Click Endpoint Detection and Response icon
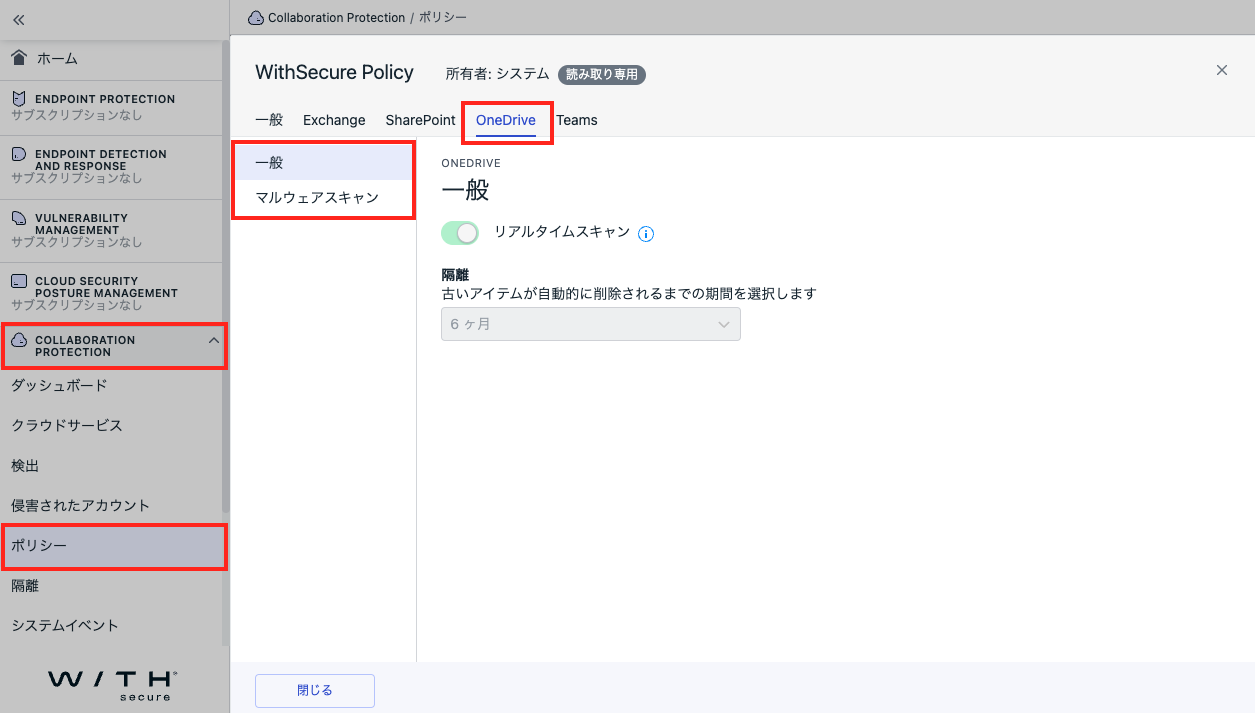This screenshot has width=1255, height=713. tap(19, 155)
